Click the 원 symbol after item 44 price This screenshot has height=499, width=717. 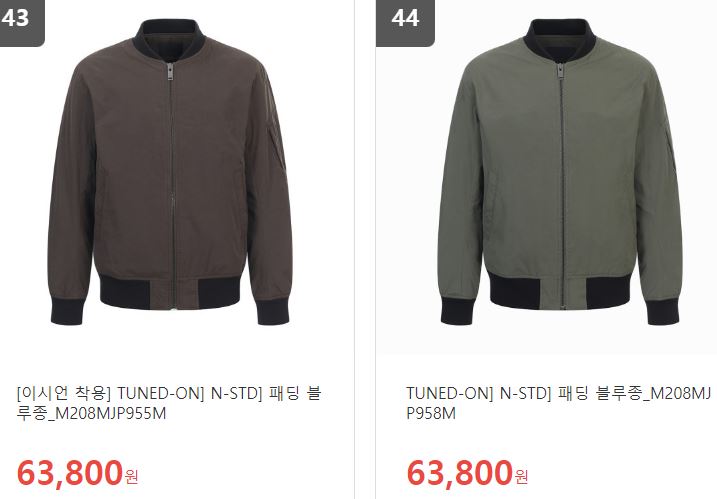[521, 477]
